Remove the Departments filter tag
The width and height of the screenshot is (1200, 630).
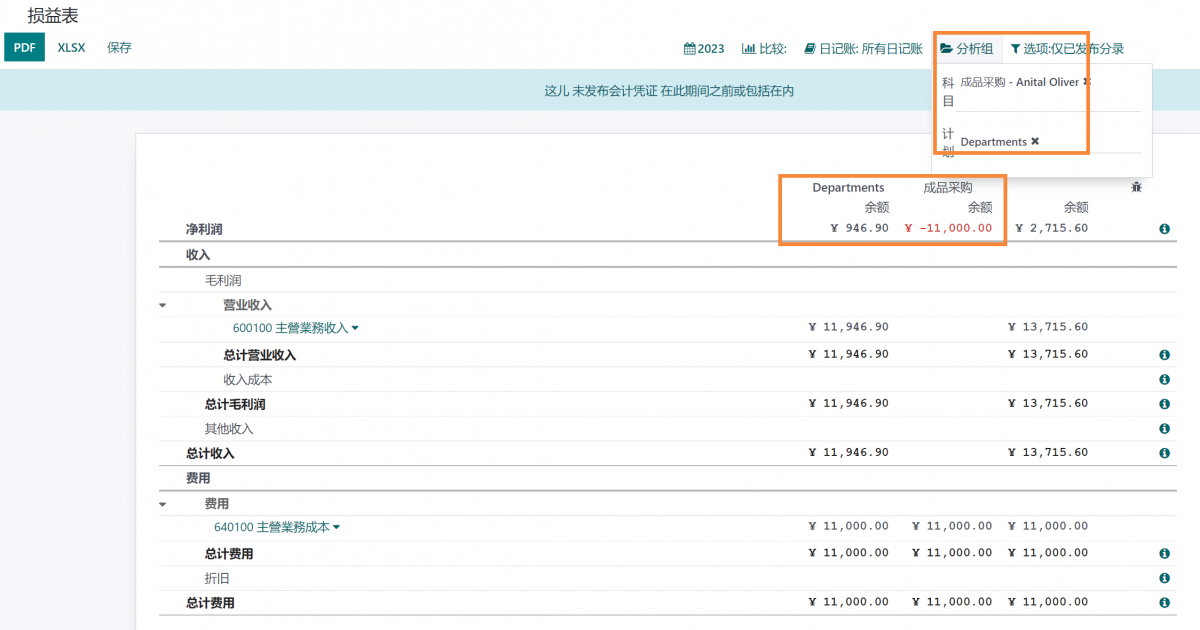1034,141
